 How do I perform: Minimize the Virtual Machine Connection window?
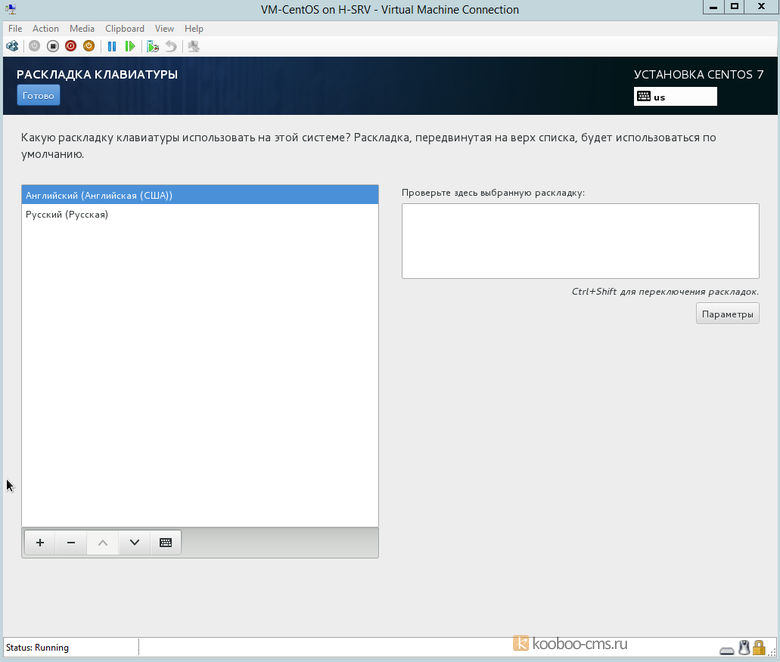[x=713, y=7]
